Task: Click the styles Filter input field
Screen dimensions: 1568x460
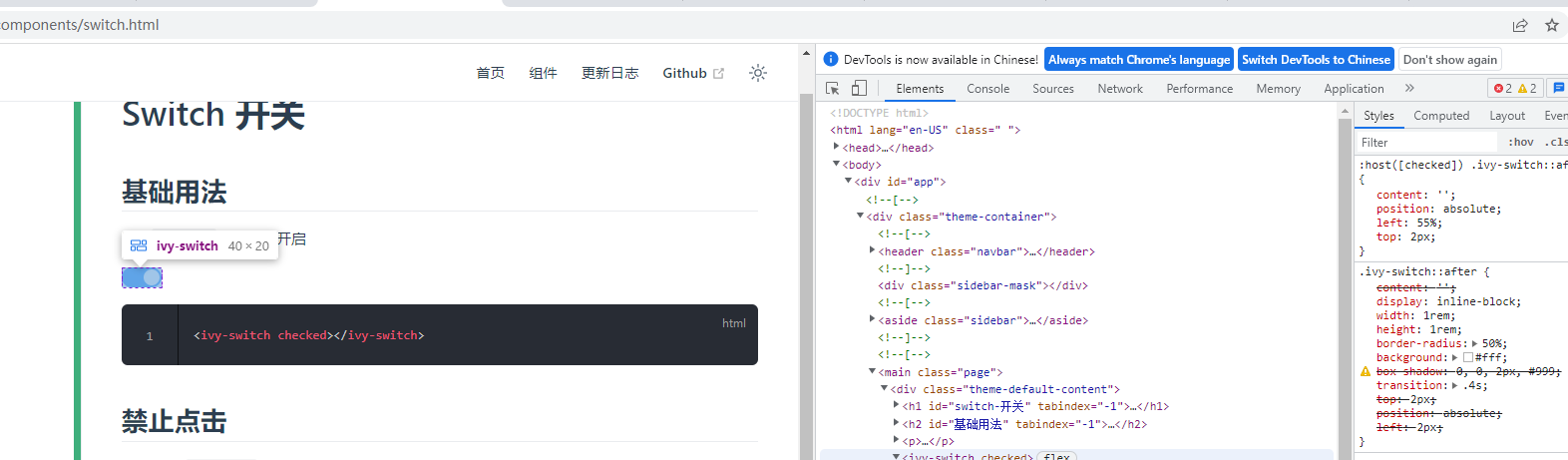Action: (x=1426, y=143)
